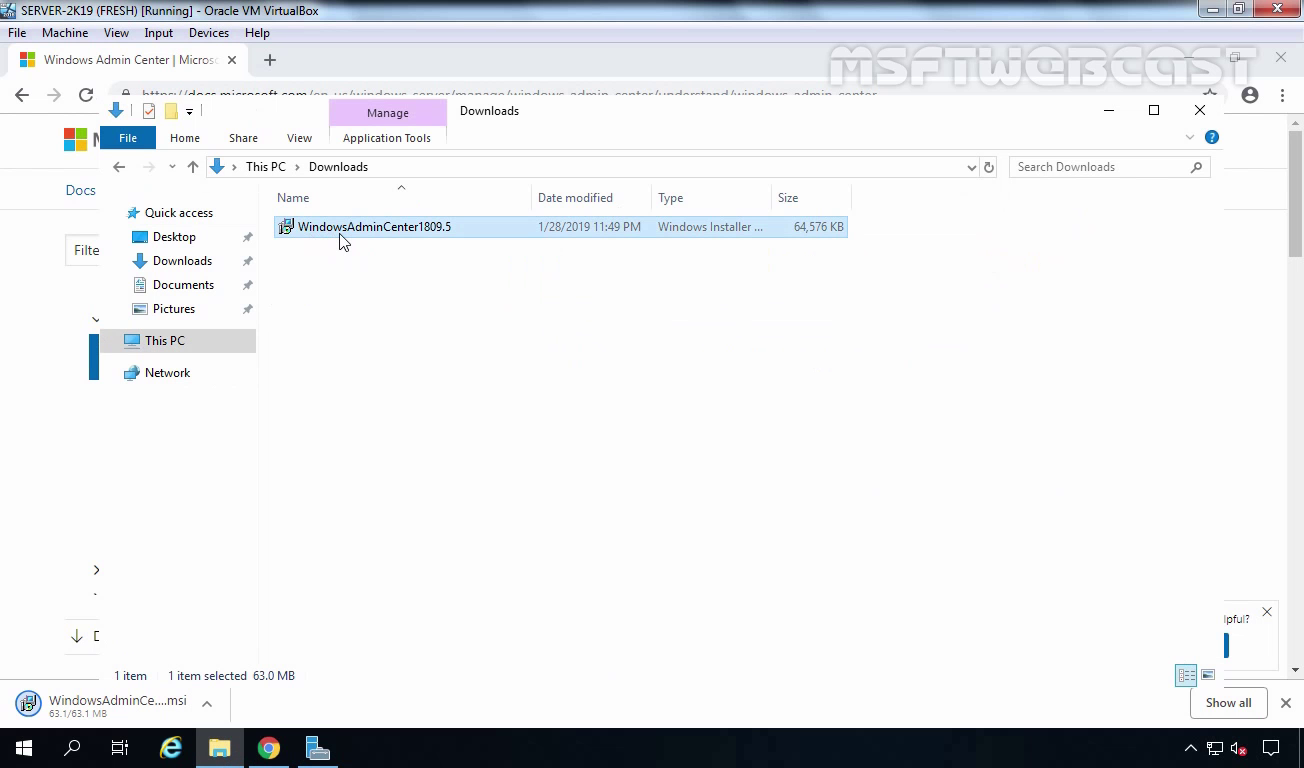This screenshot has height=768, width=1304.
Task: Open VirtualBox Machine menu
Action: [65, 33]
